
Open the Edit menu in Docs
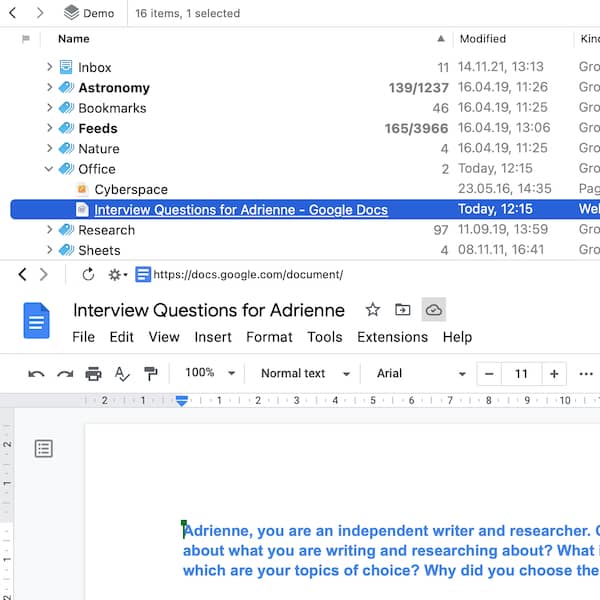122,337
